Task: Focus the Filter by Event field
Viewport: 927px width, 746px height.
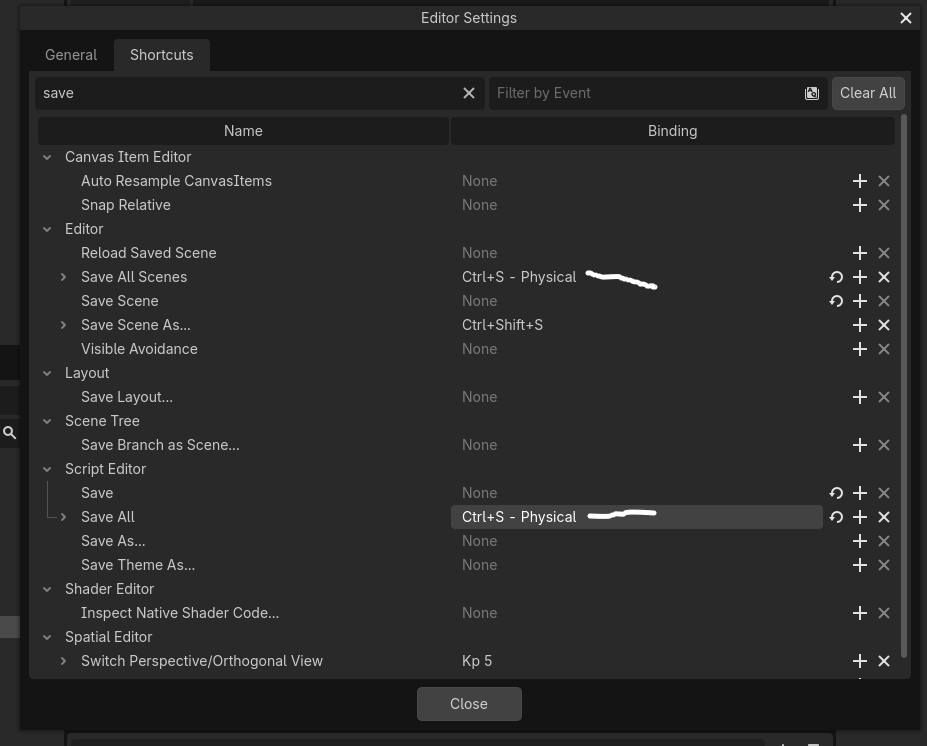Action: tap(647, 93)
